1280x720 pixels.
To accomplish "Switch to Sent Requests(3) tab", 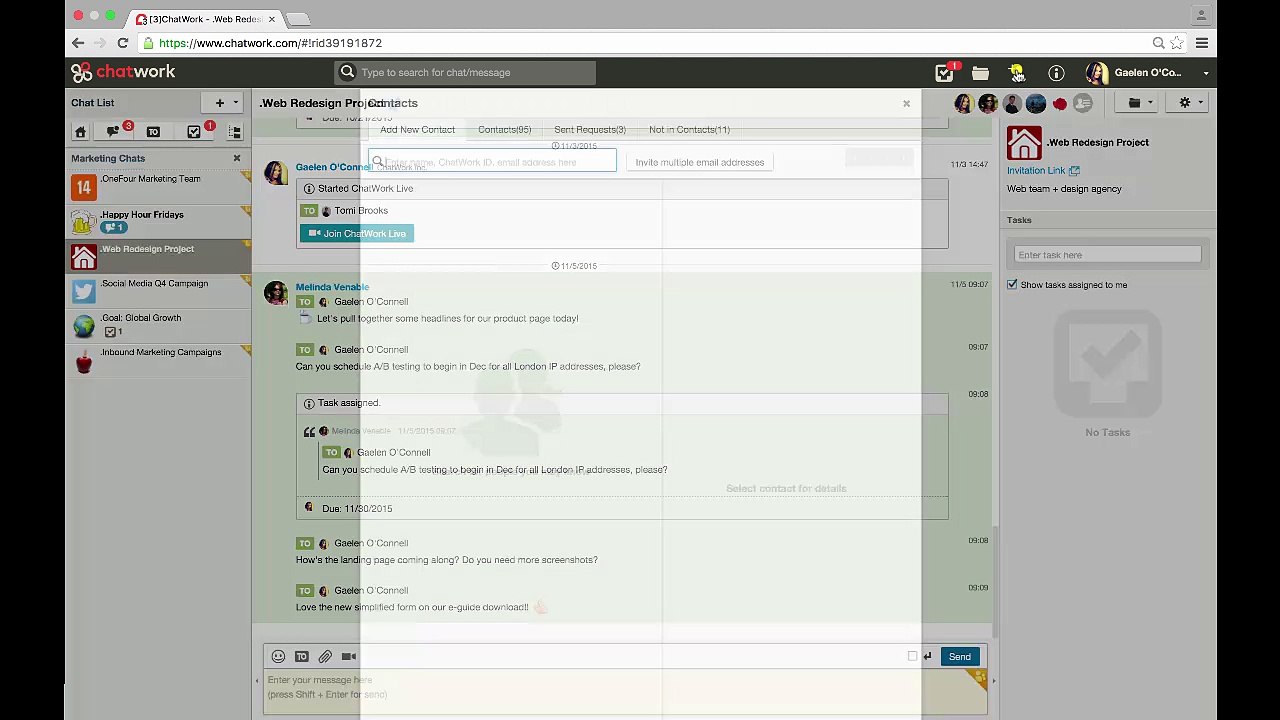I will tap(590, 130).
